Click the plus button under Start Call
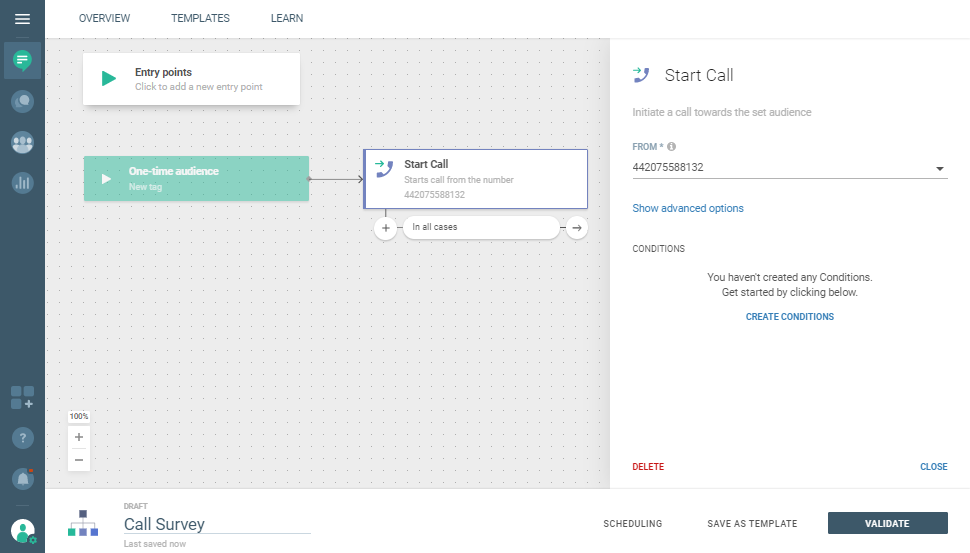Viewport: 970px width, 553px height. pos(386,228)
